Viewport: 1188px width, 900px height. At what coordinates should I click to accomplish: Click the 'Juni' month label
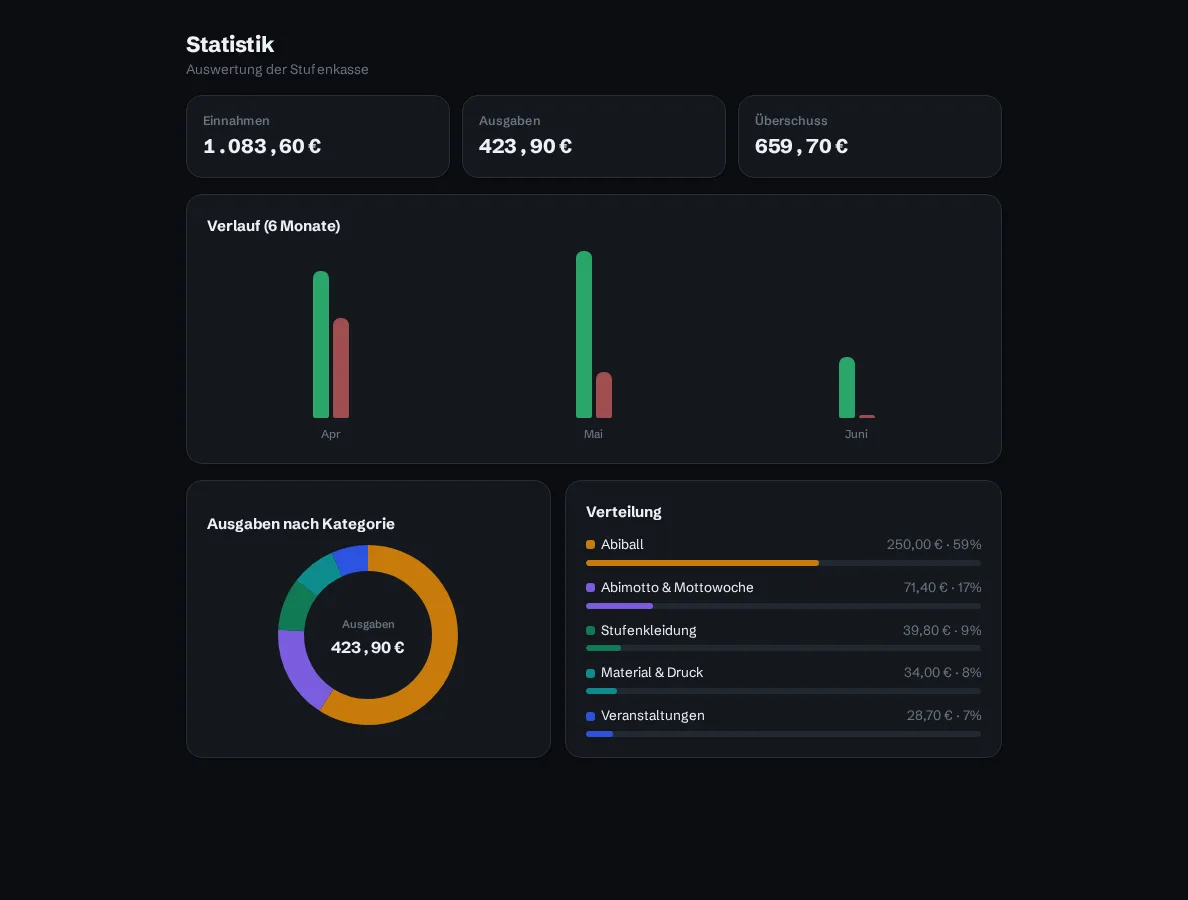(x=856, y=434)
